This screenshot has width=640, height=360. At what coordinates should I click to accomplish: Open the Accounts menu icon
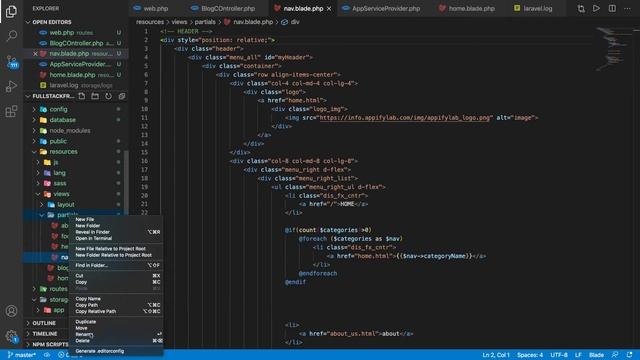11,311
